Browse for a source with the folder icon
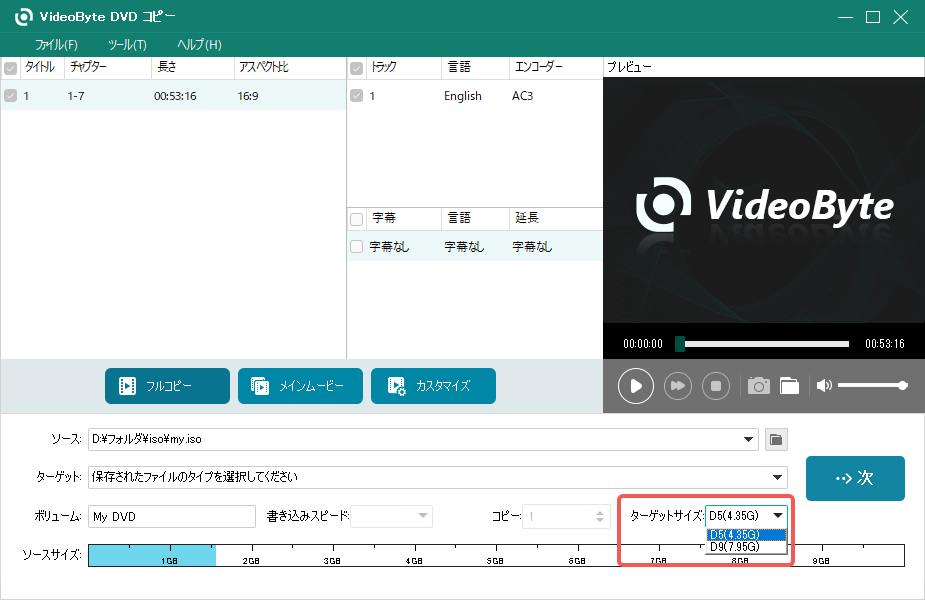Screen dimensions: 925x600 [x=775, y=439]
